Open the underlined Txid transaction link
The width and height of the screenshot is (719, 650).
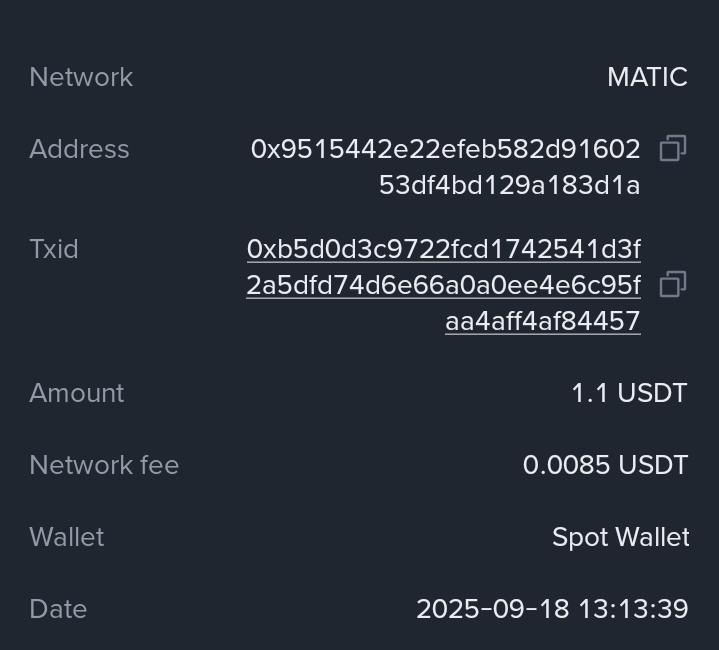[443, 285]
